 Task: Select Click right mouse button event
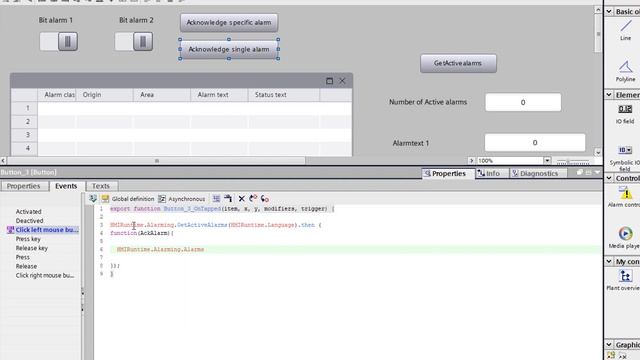[x=45, y=275]
